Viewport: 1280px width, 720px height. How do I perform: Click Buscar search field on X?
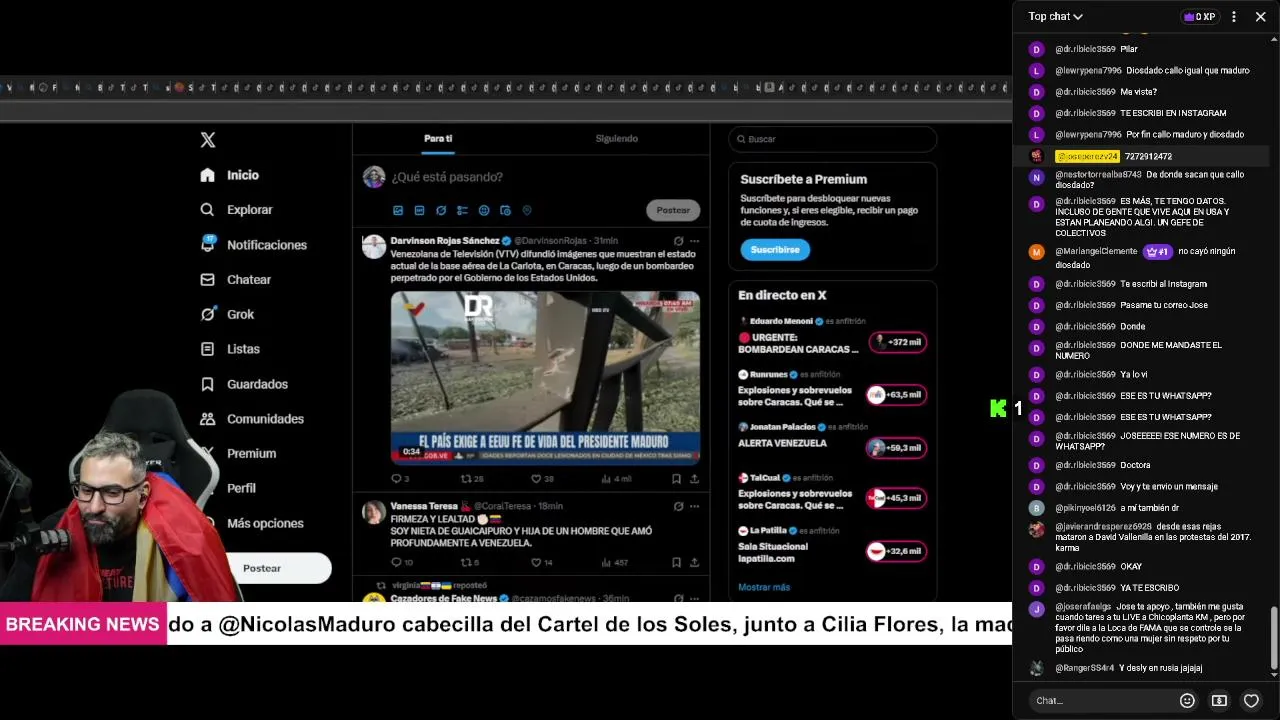[833, 139]
